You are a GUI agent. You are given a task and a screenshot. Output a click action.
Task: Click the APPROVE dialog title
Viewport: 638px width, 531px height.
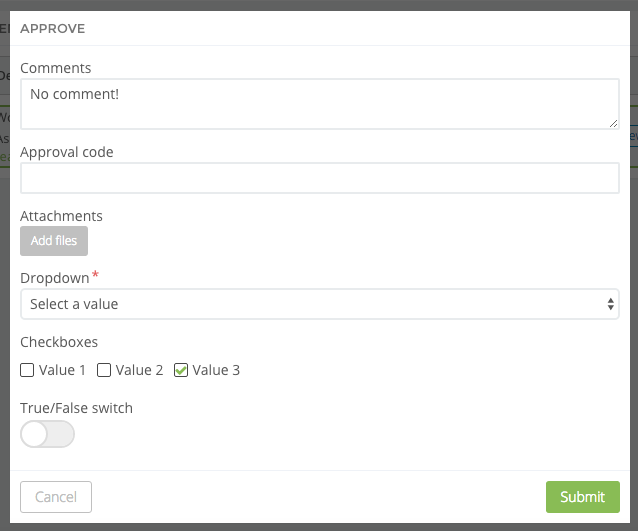pyautogui.click(x=53, y=29)
